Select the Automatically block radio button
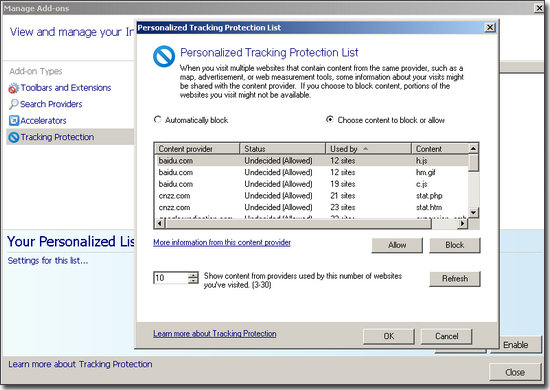The height and width of the screenshot is (390, 550). click(x=157, y=120)
